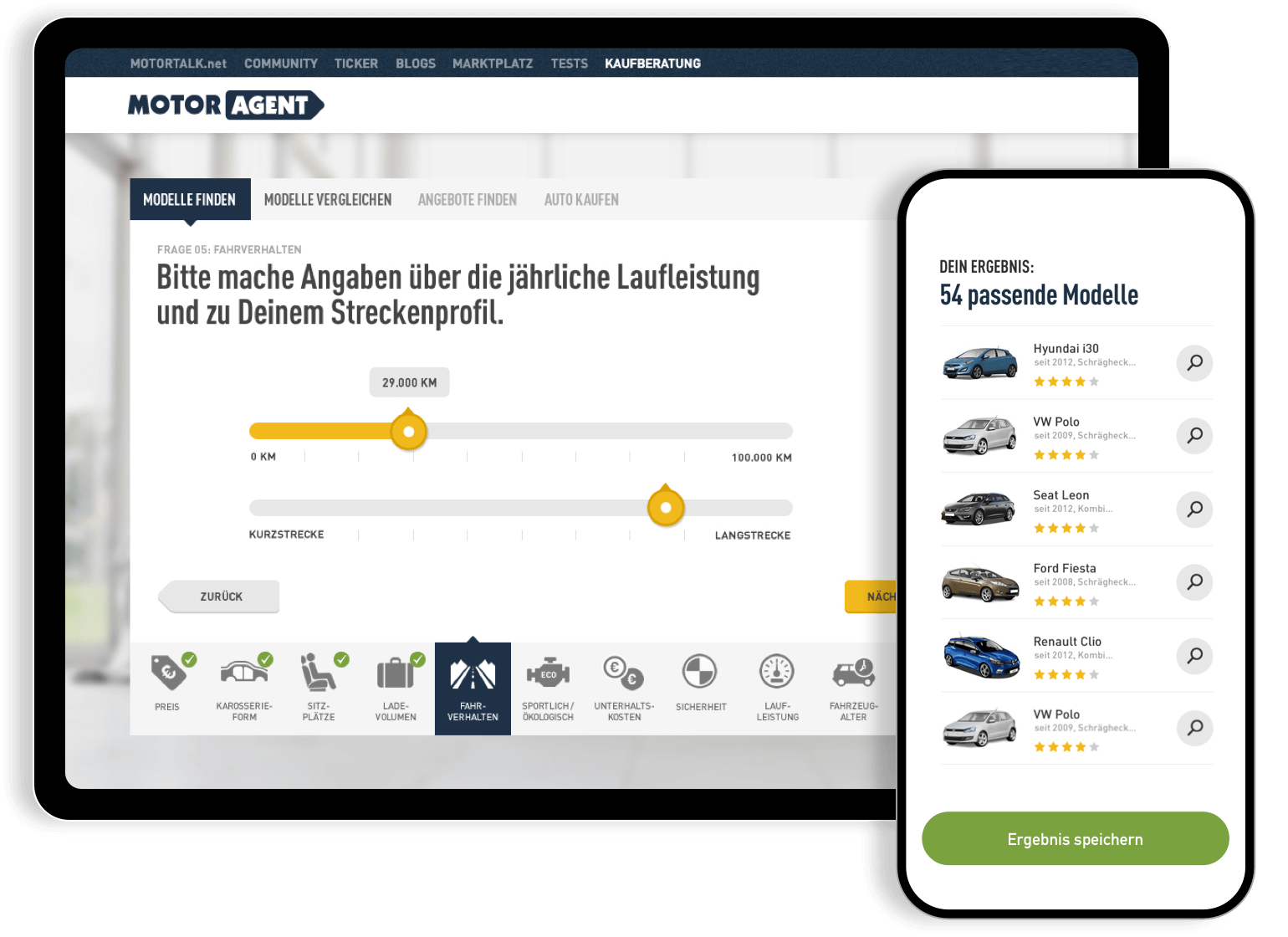Click the magnifier for Hyundai i30
Screen dimensions: 1288x937
tap(1194, 363)
